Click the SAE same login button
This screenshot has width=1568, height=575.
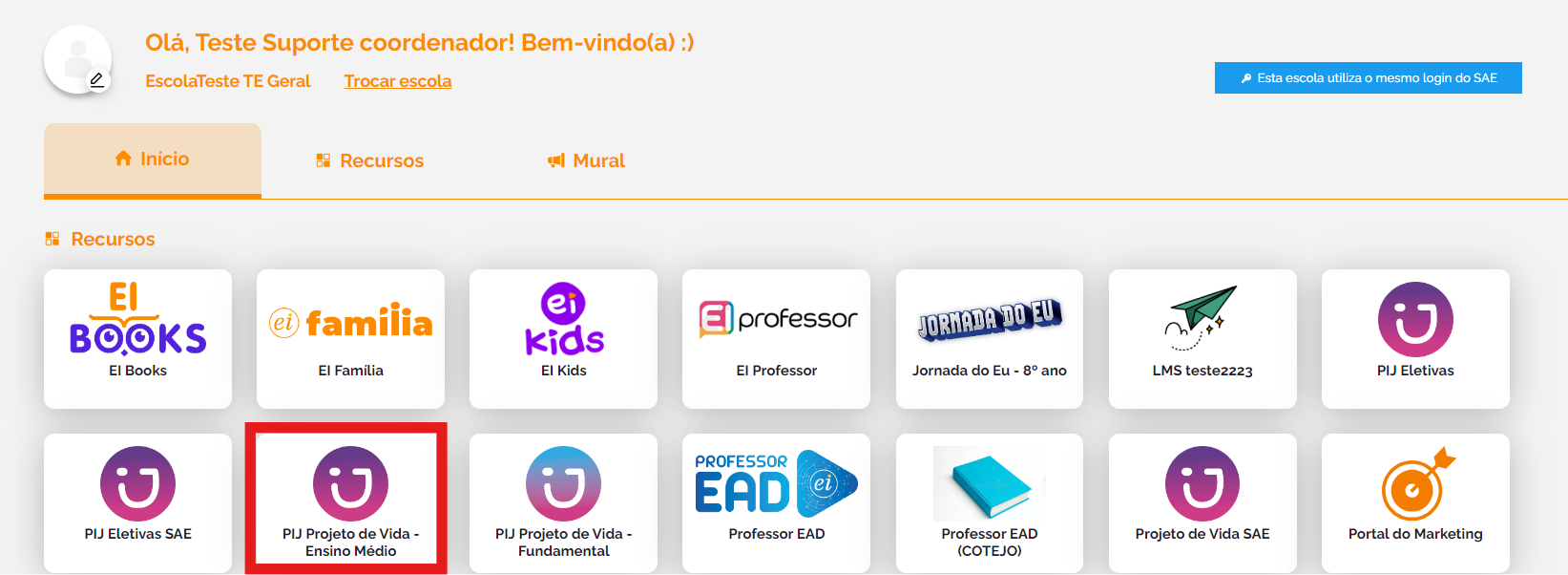click(x=1368, y=78)
